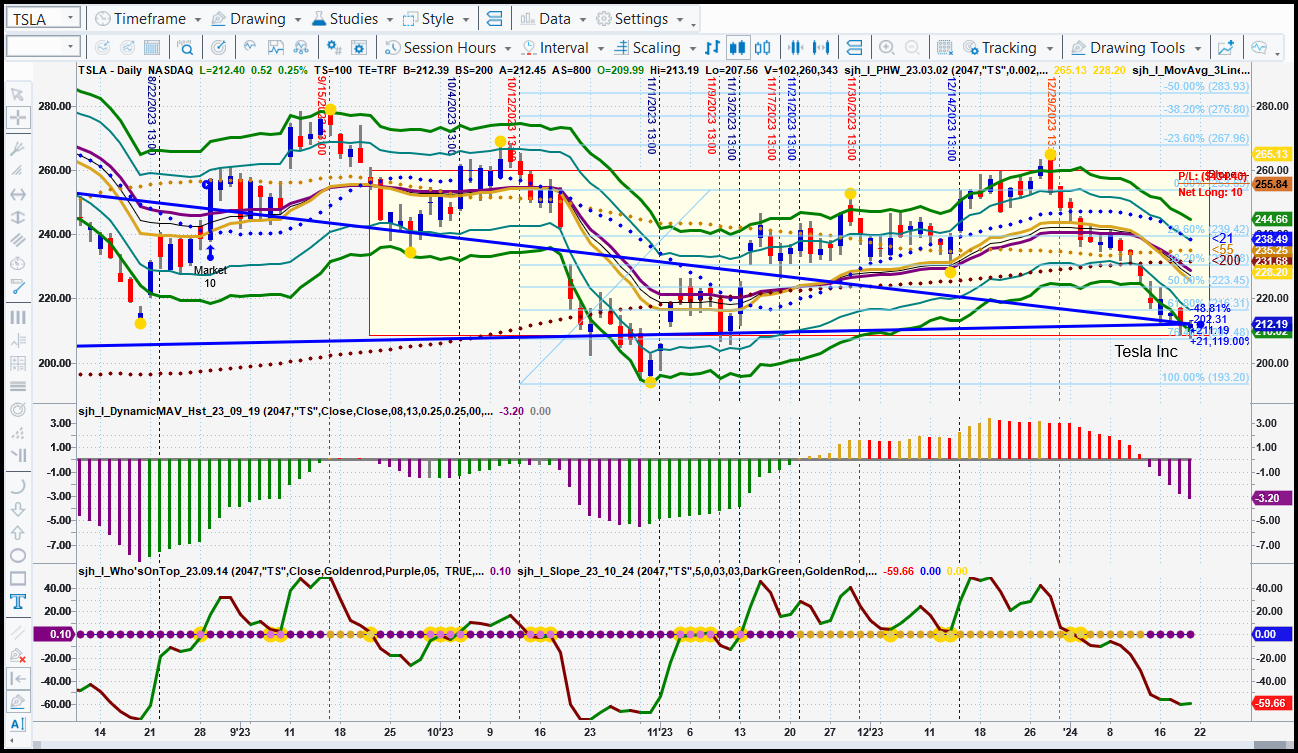This screenshot has width=1298, height=753.
Task: Select the down arrow drawing tool
Action: point(17,509)
